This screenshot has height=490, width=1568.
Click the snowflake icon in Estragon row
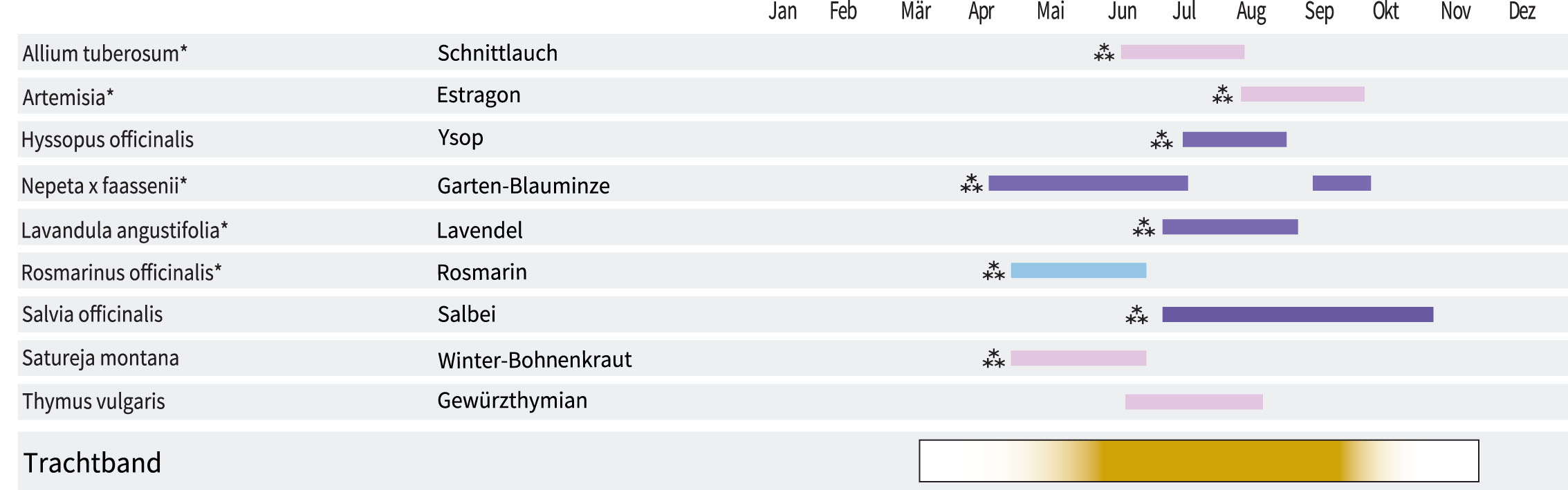click(1222, 95)
